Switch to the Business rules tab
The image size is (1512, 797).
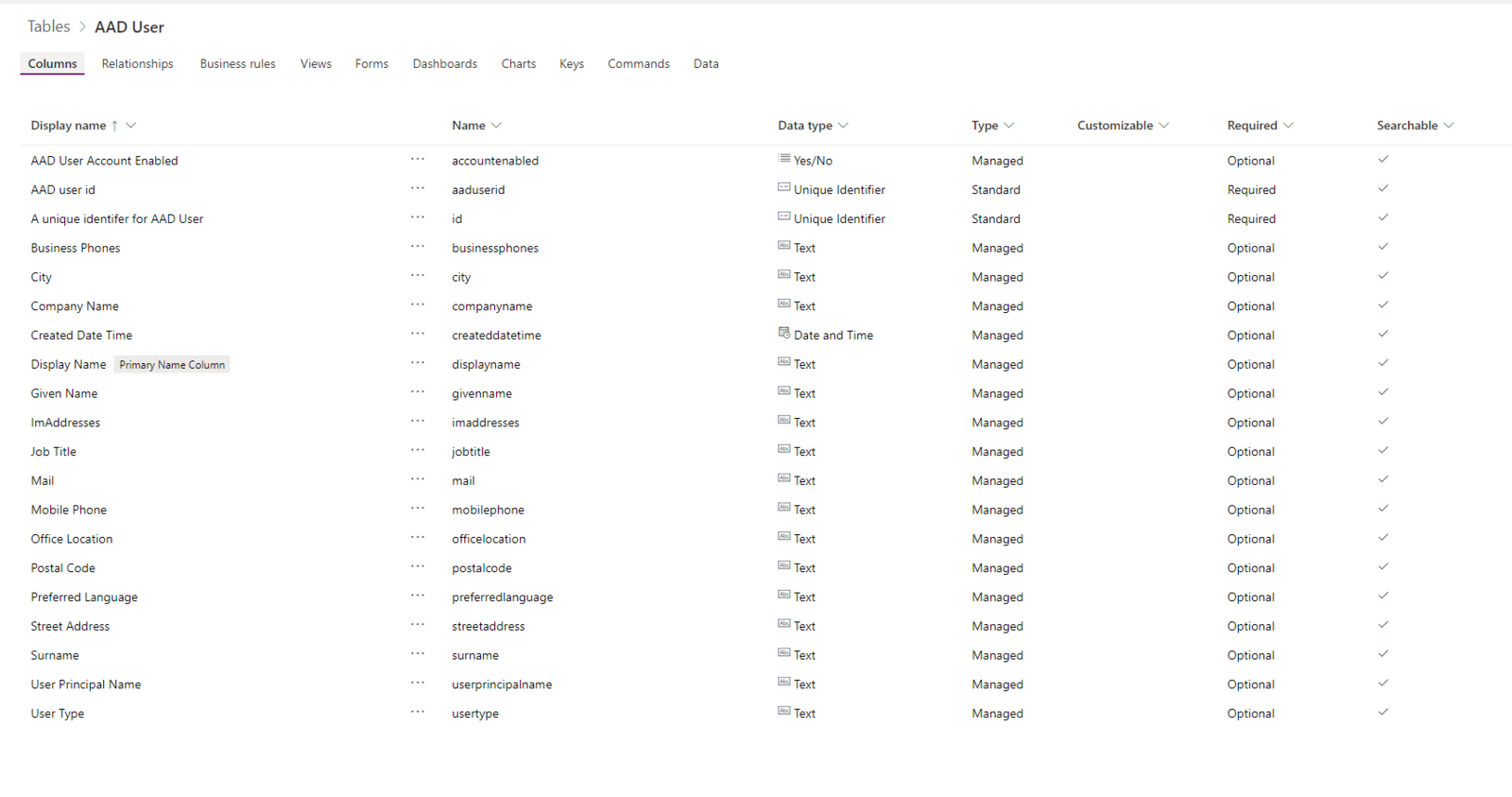click(x=238, y=63)
